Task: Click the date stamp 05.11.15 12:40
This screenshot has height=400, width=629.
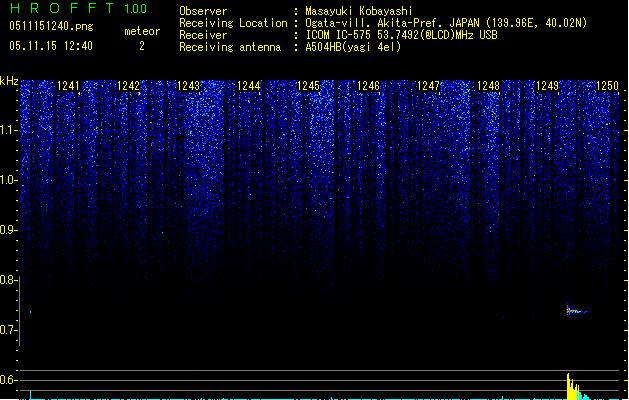Action: pyautogui.click(x=51, y=46)
